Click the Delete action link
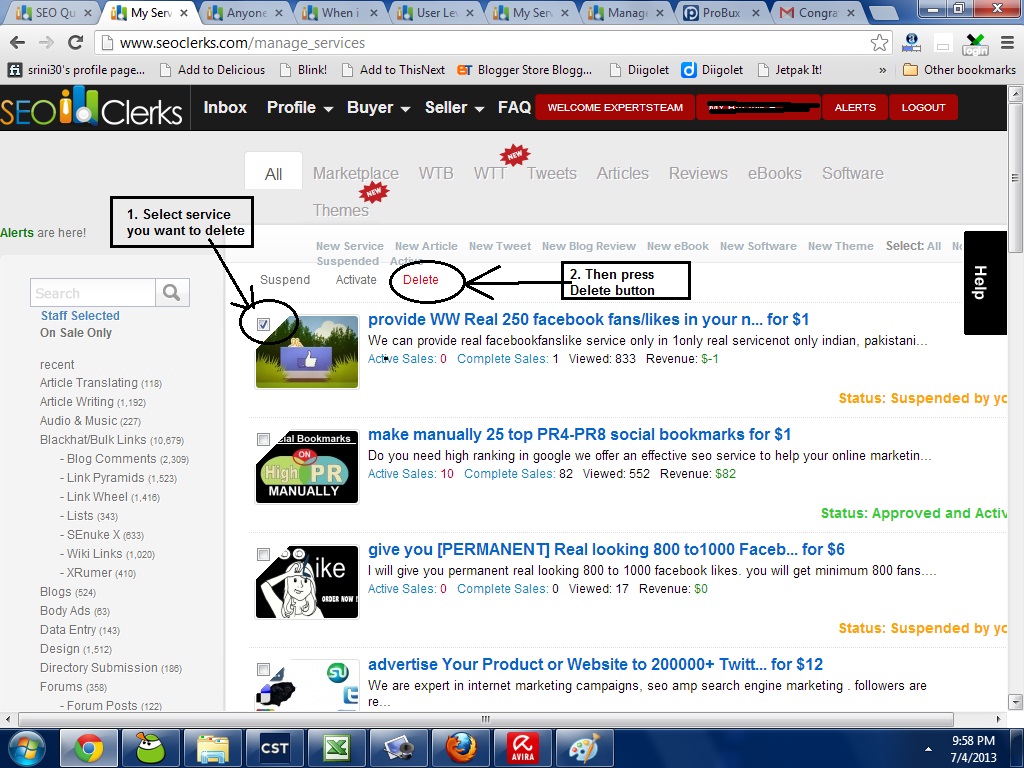 421,280
